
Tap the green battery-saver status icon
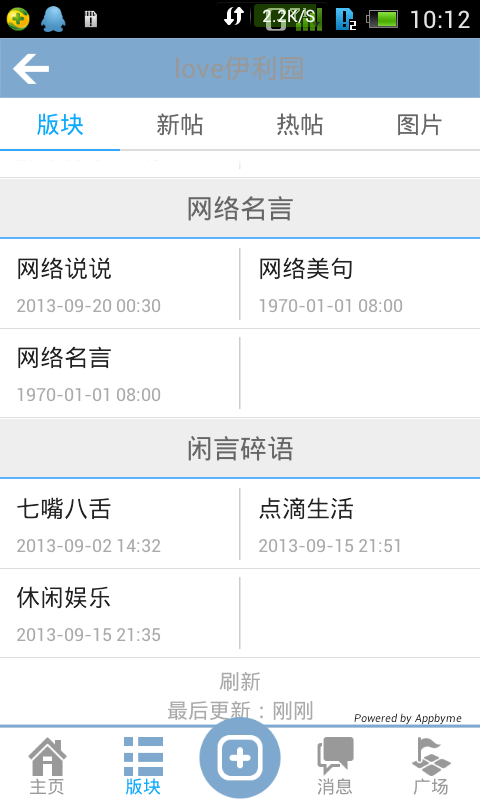tap(18, 19)
